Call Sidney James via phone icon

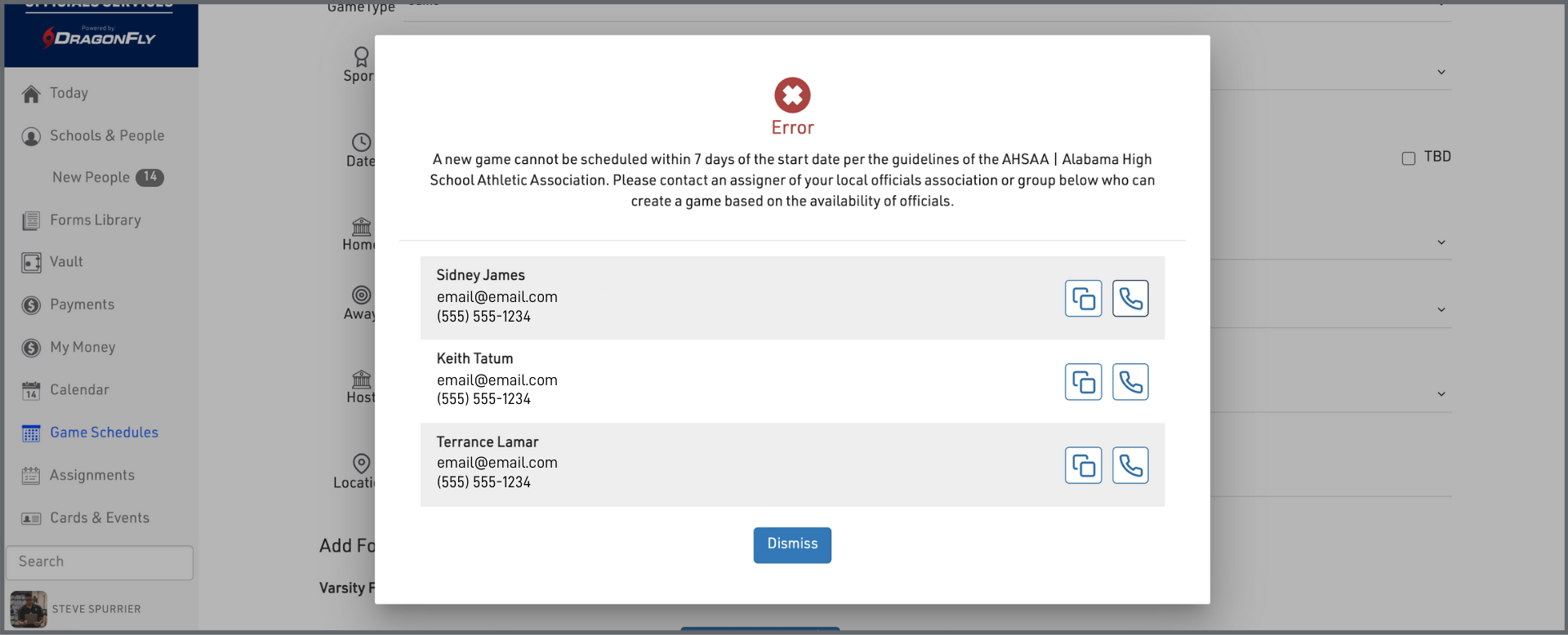[1130, 299]
